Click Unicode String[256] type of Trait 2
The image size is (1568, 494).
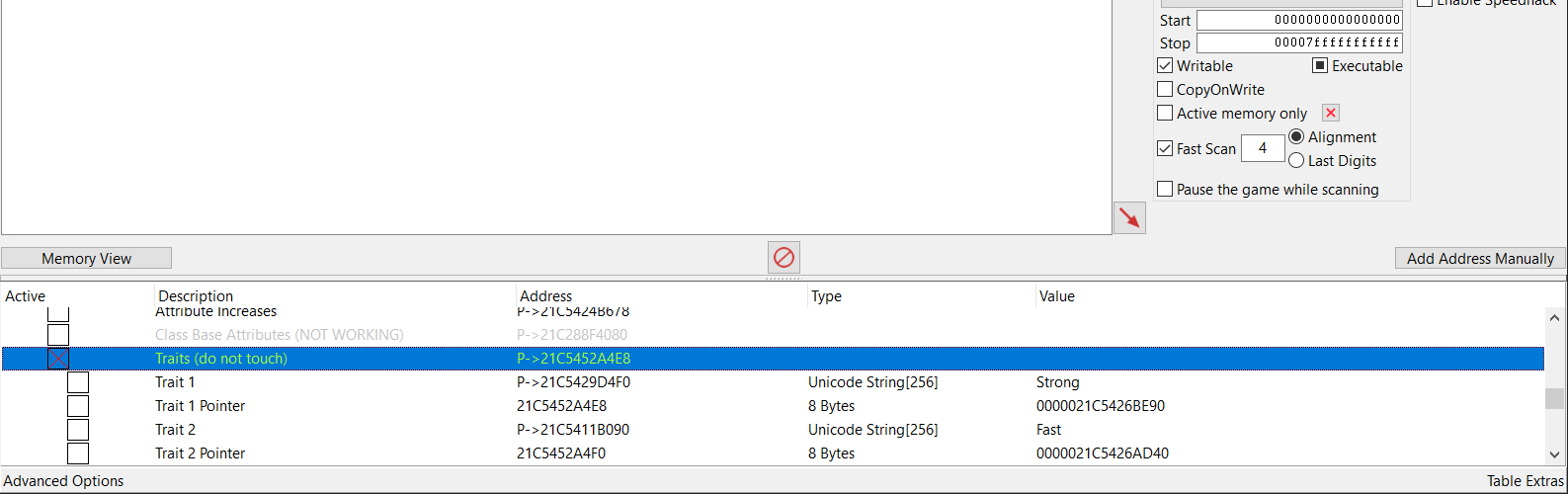(872, 430)
